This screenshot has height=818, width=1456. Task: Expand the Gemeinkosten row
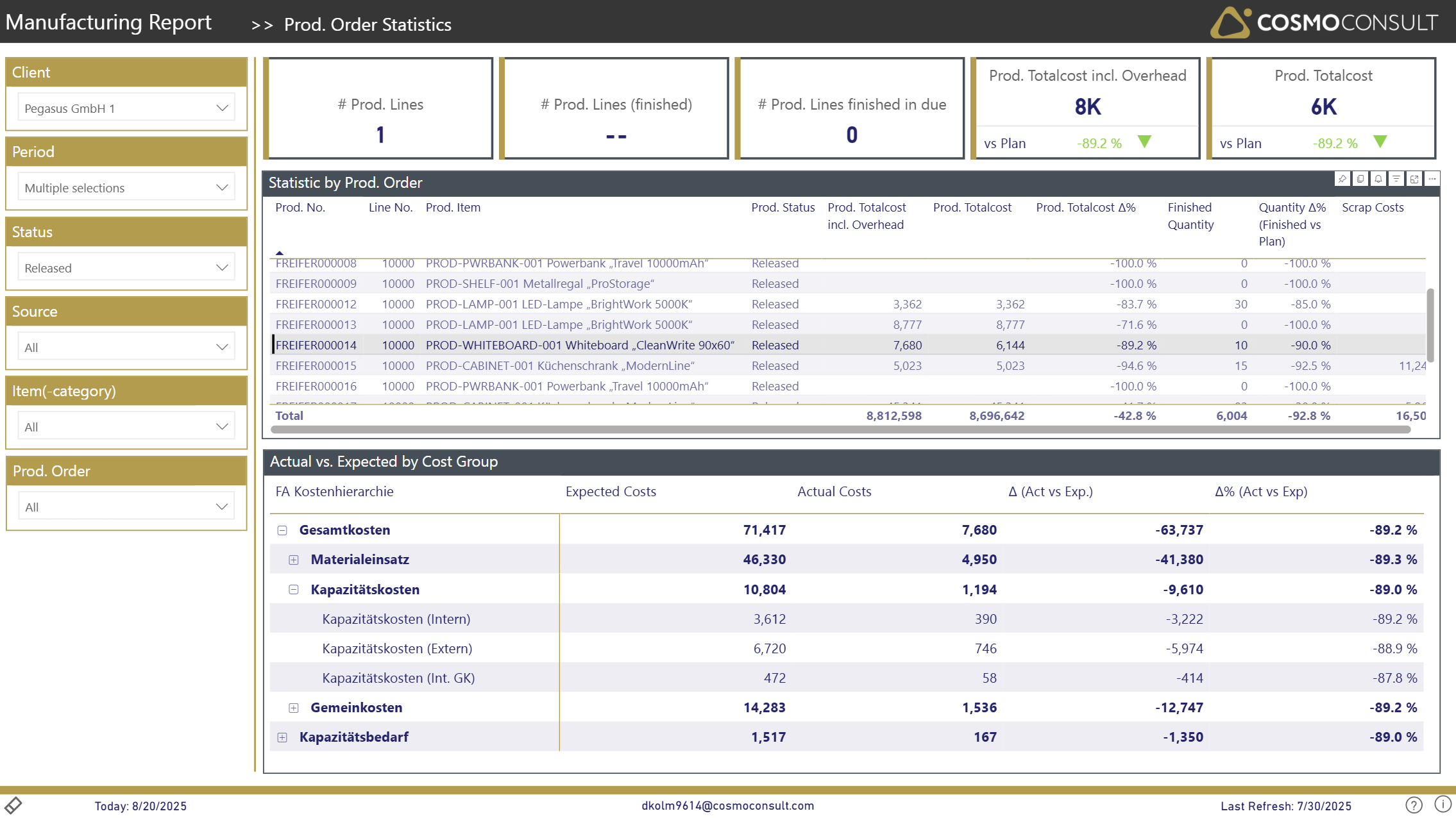click(294, 708)
